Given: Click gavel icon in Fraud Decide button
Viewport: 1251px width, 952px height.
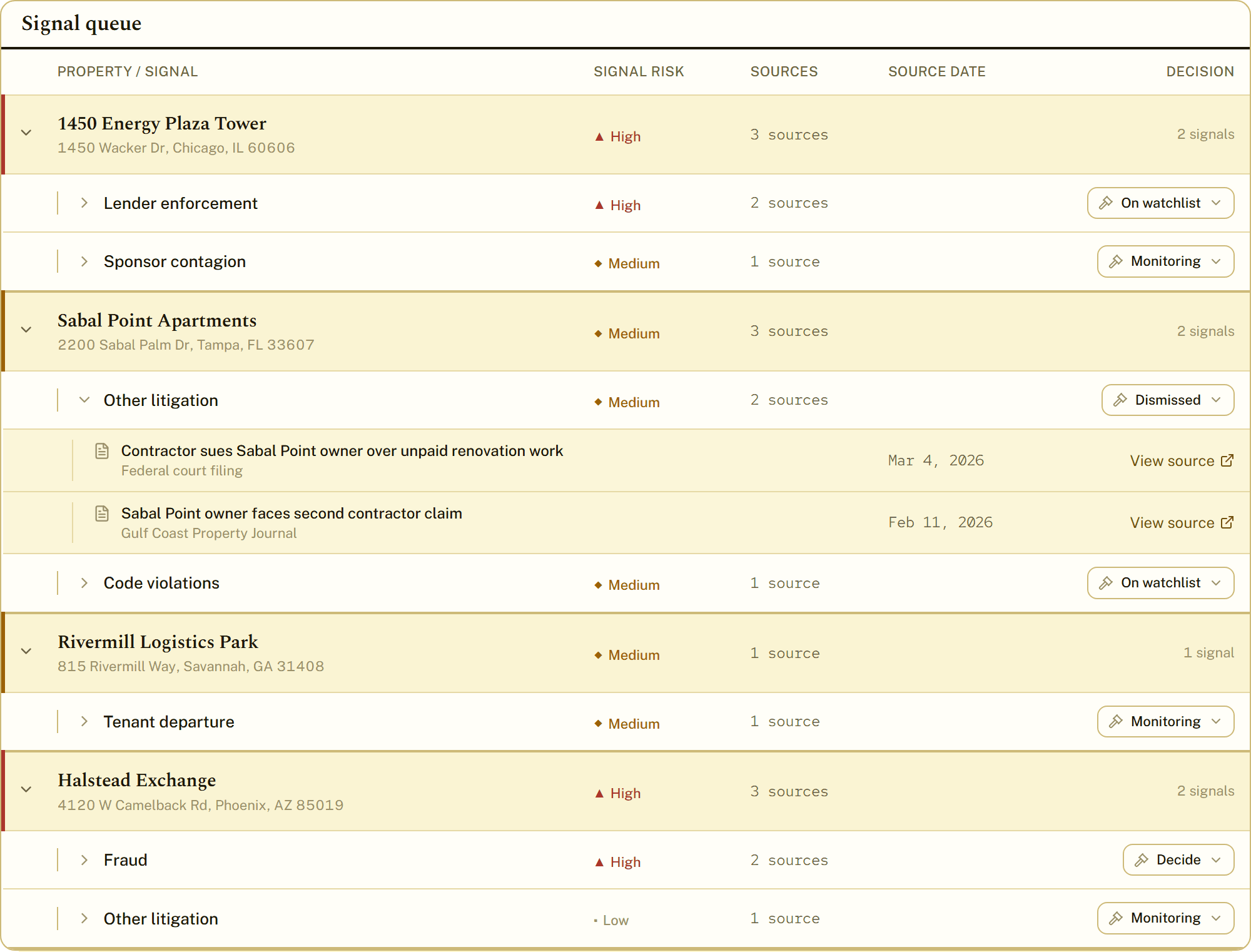Looking at the screenshot, I should click(x=1142, y=860).
